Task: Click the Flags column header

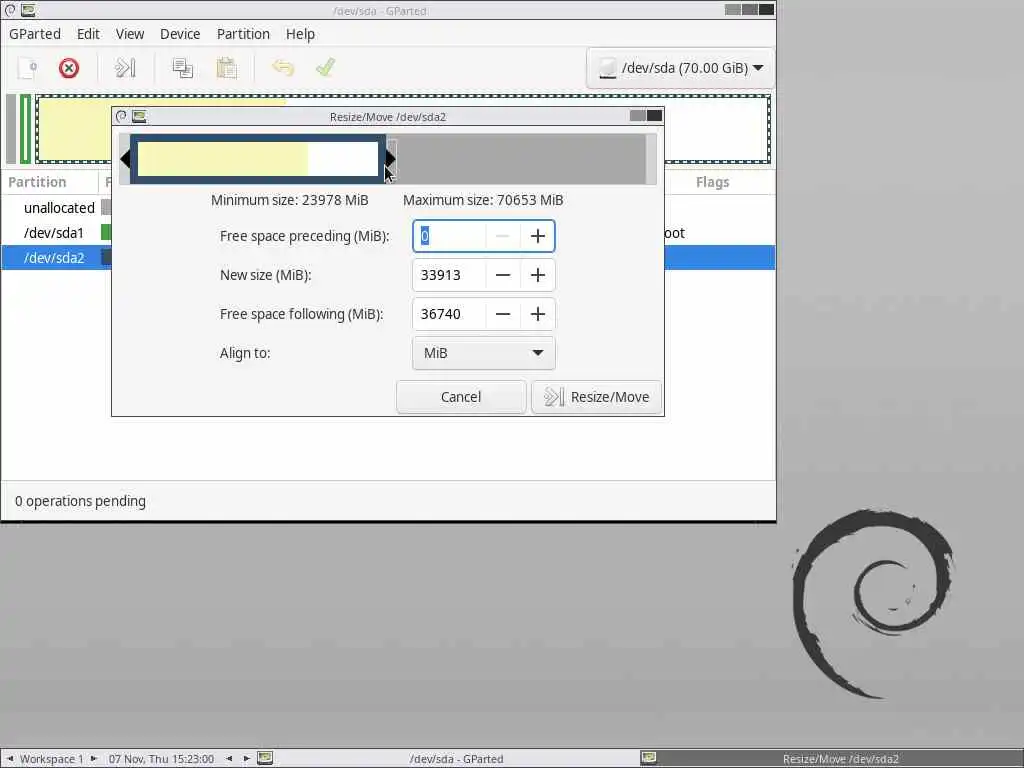Action: [x=712, y=182]
